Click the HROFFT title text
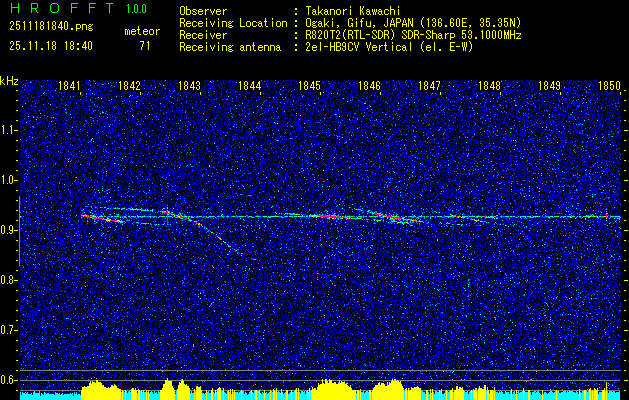The height and width of the screenshot is (400, 629). coord(62,8)
